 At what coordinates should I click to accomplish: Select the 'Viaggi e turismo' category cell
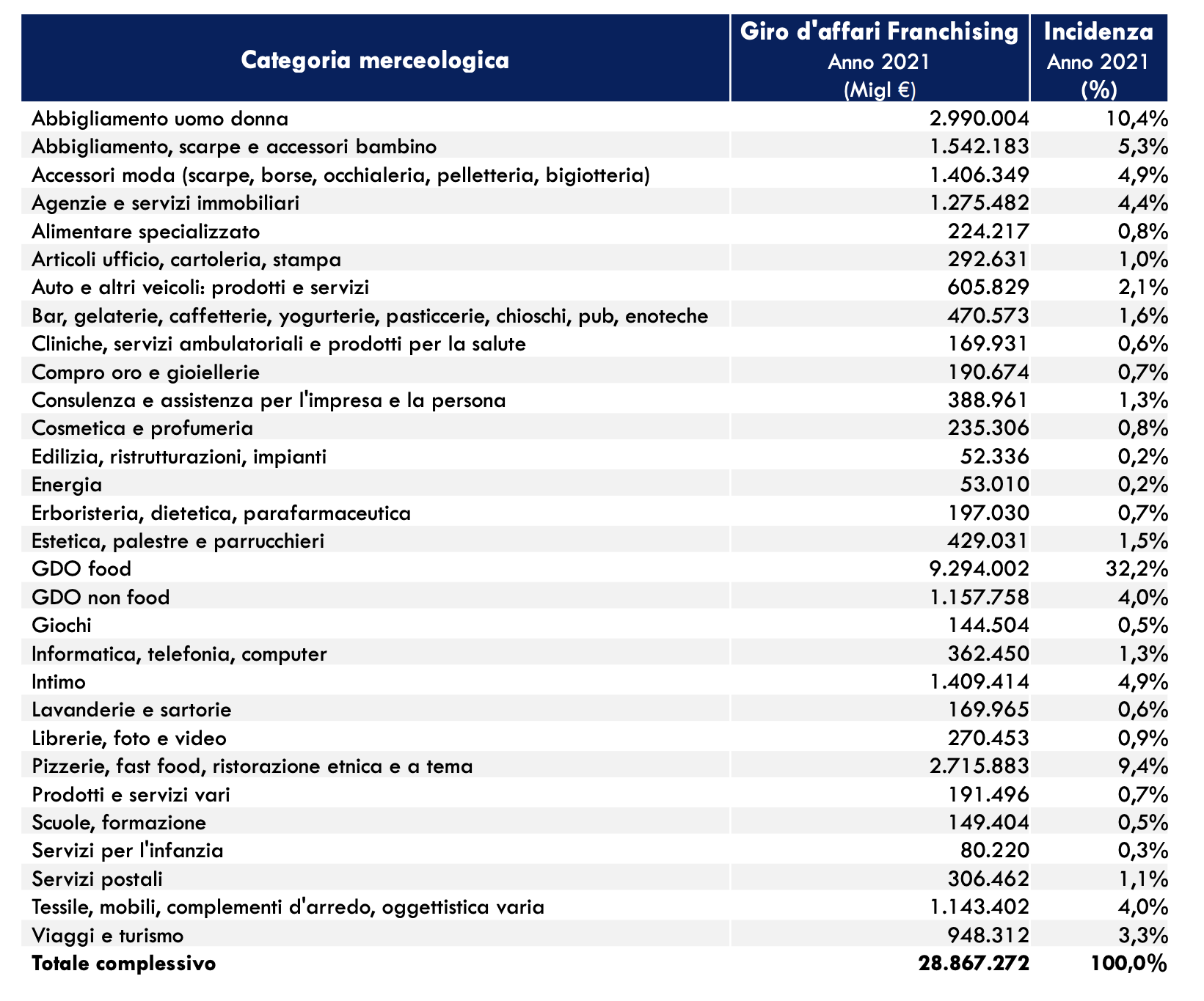tap(108, 936)
